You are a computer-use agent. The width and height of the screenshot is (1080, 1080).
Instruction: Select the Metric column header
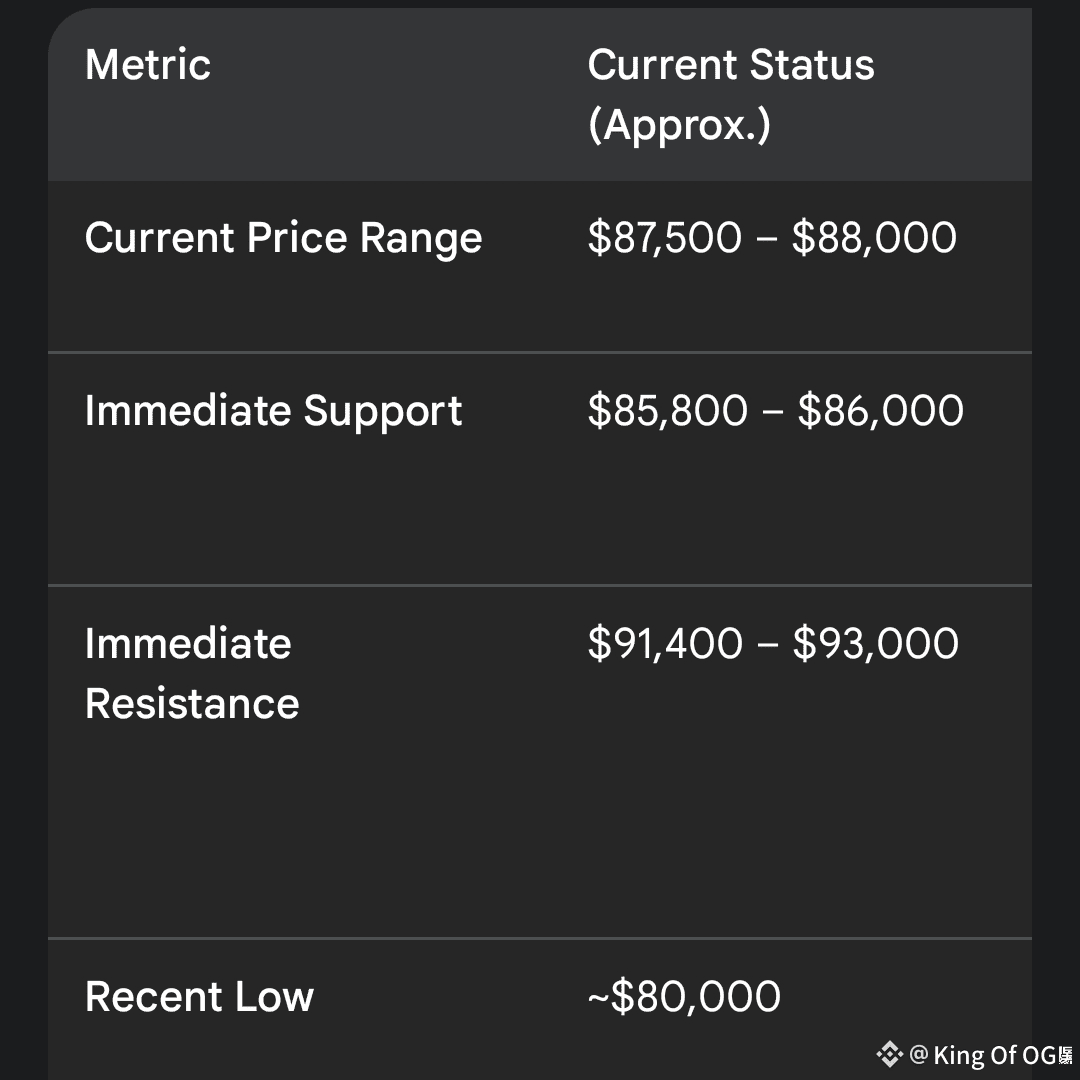click(148, 65)
